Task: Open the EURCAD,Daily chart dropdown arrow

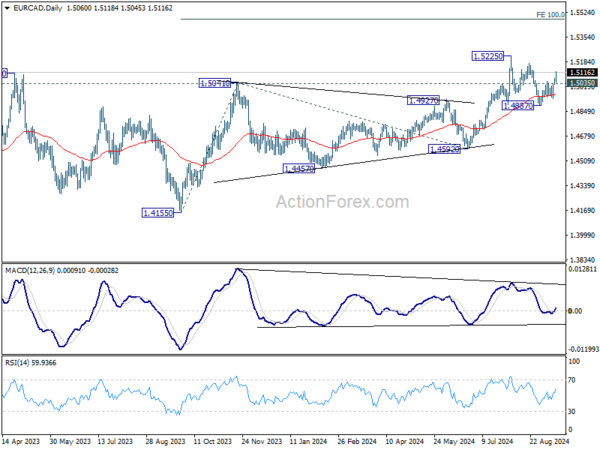Action: pos(7,8)
